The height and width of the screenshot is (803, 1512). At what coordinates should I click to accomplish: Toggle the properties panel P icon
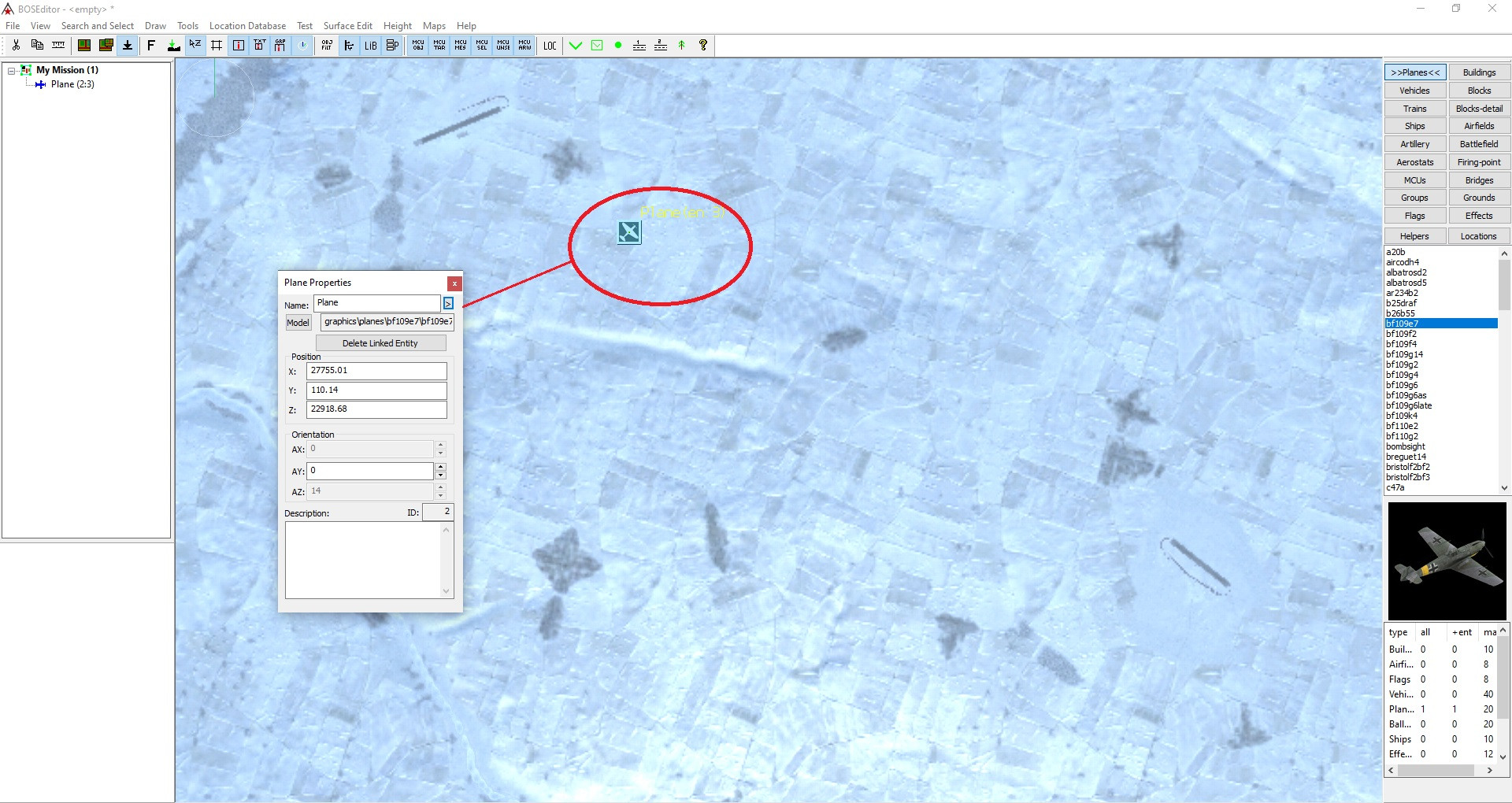click(392, 45)
